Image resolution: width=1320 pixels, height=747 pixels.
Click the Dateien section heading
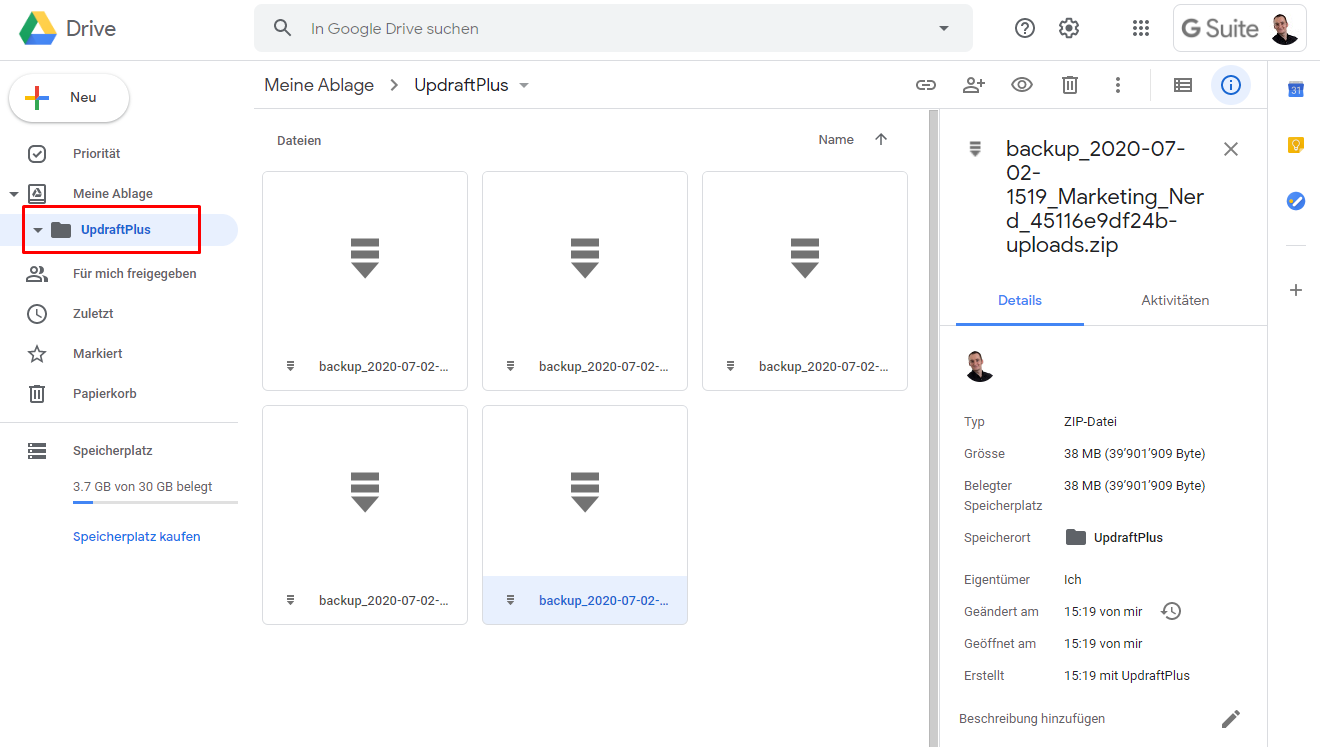[x=299, y=141]
